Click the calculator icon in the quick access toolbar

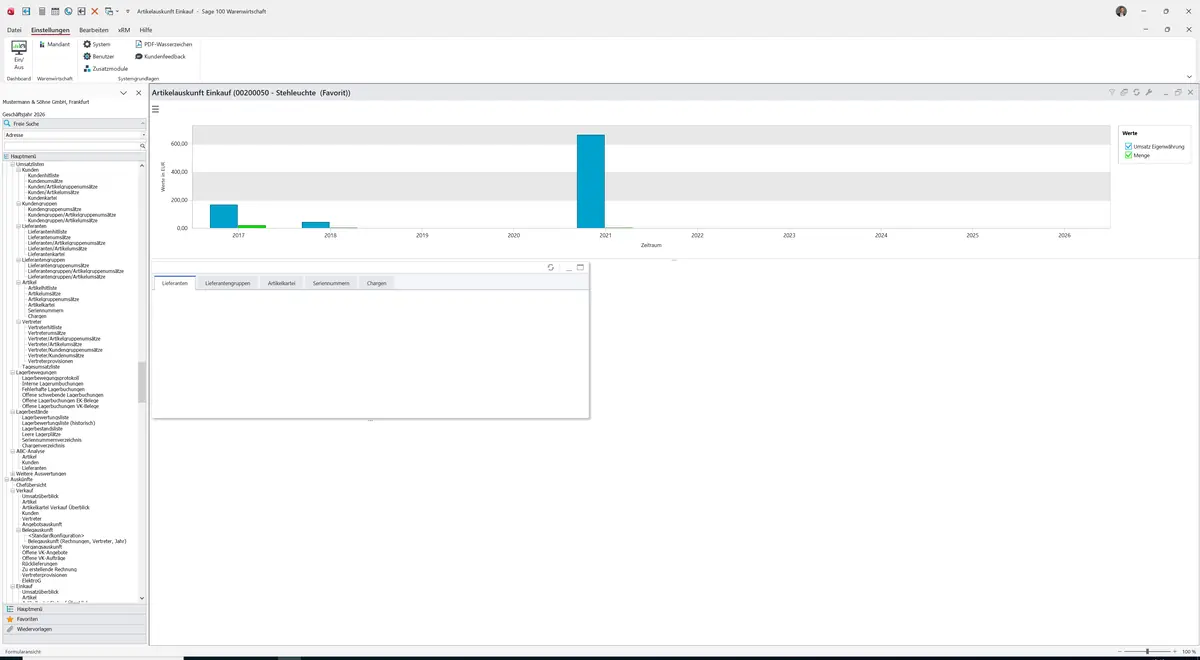pos(40,11)
